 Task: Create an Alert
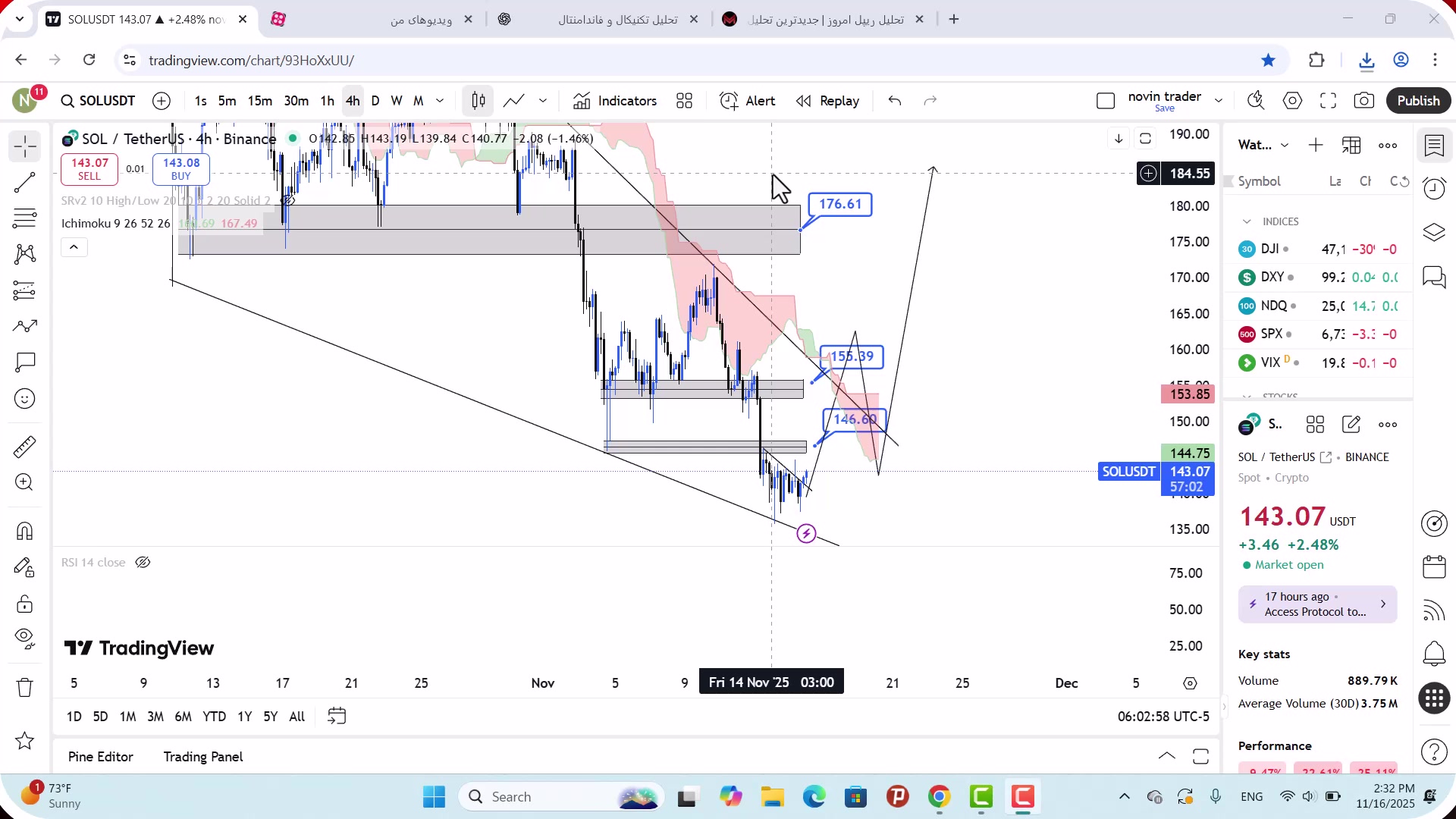coord(748,101)
